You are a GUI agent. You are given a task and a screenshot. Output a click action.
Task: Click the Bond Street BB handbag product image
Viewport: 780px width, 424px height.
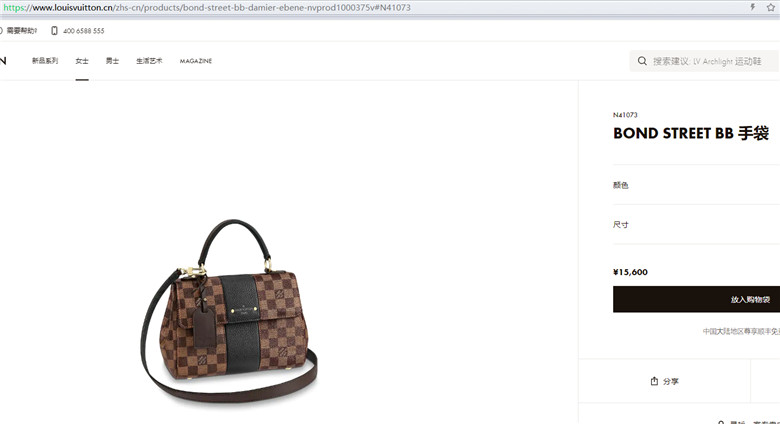point(229,311)
